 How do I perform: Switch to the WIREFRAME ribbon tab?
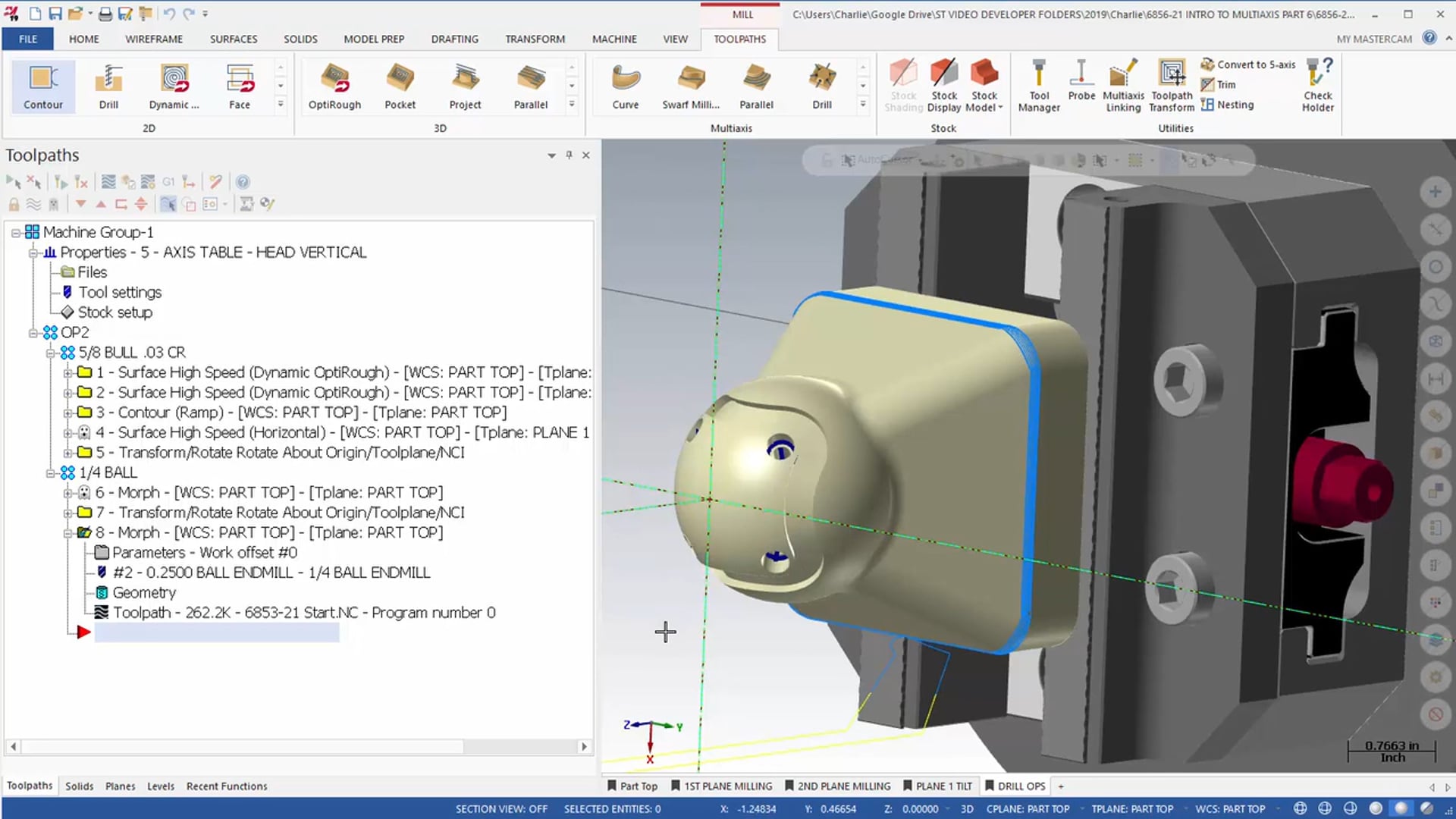click(154, 39)
